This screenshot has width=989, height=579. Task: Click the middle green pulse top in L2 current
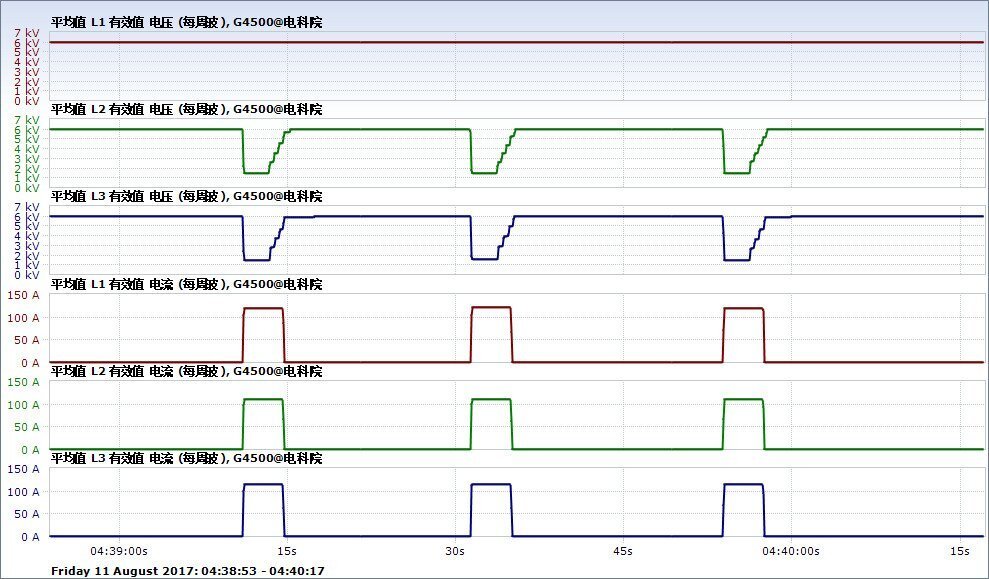pos(491,399)
